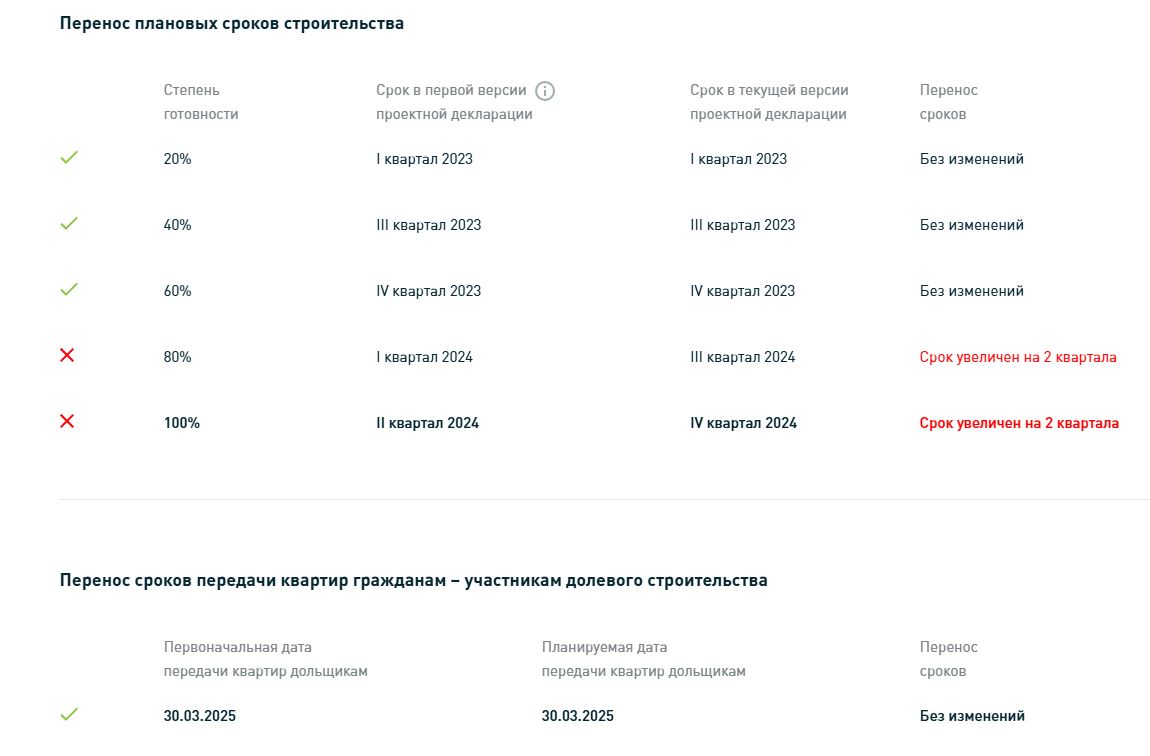
Task: Select the 'Перенос сроков передачи квартир' section heading
Action: point(414,581)
